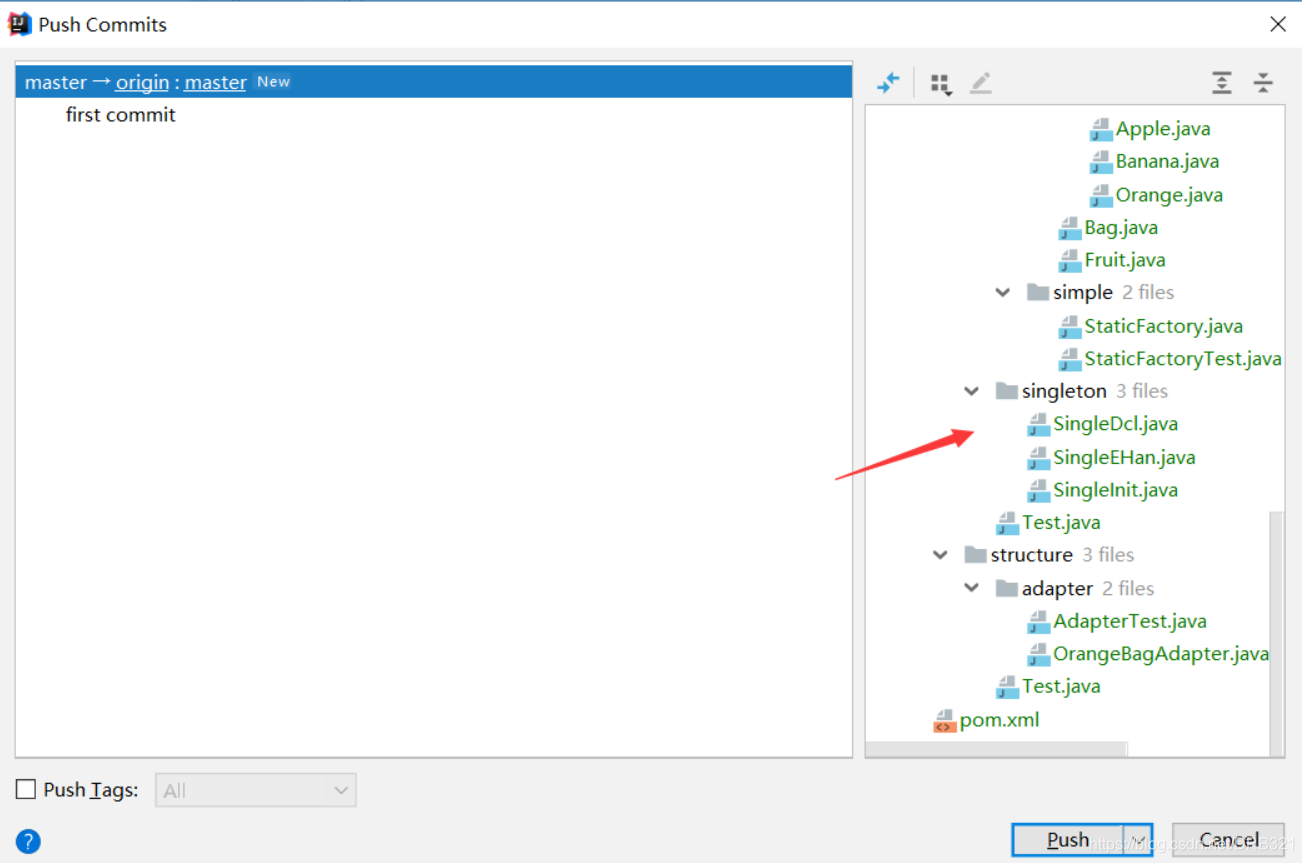Collapse the simple folder chevron

pyautogui.click(x=1003, y=293)
